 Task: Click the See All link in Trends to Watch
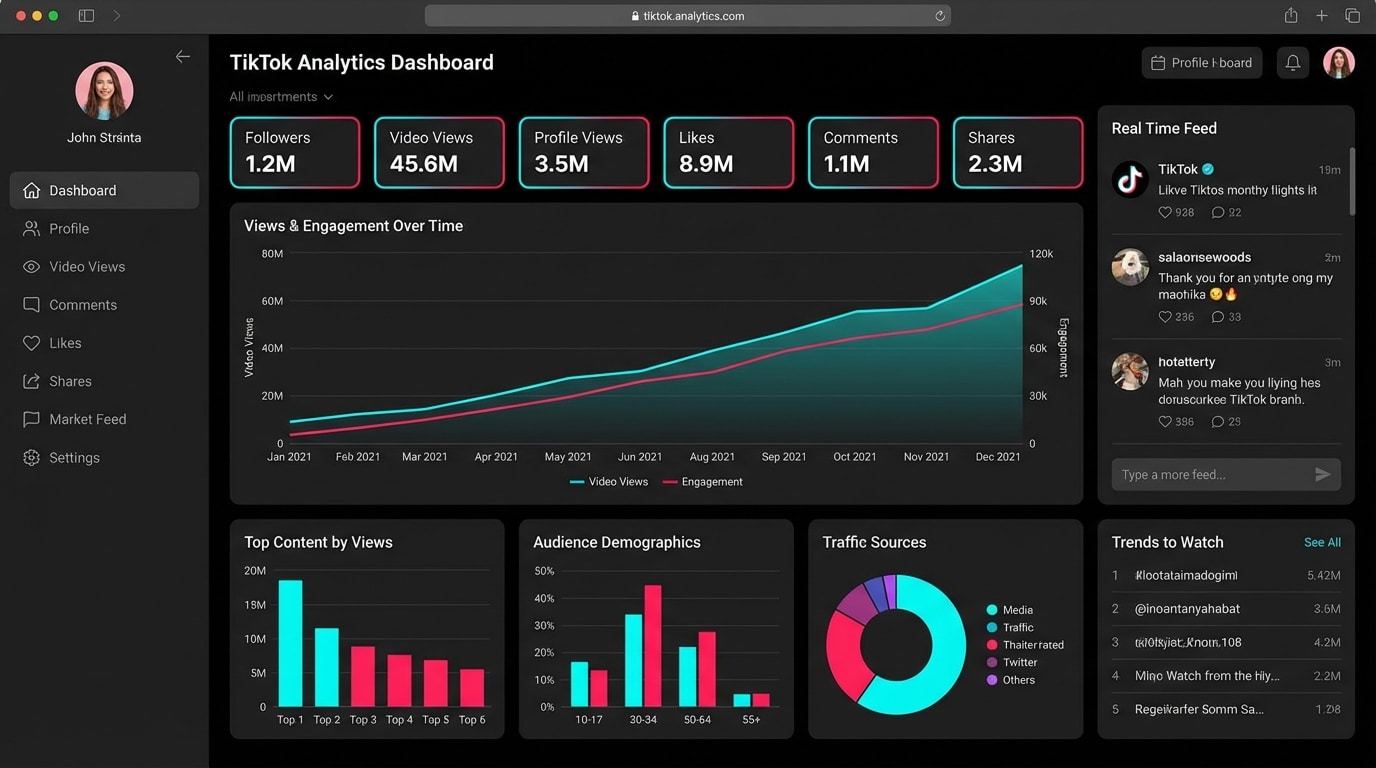point(1322,542)
